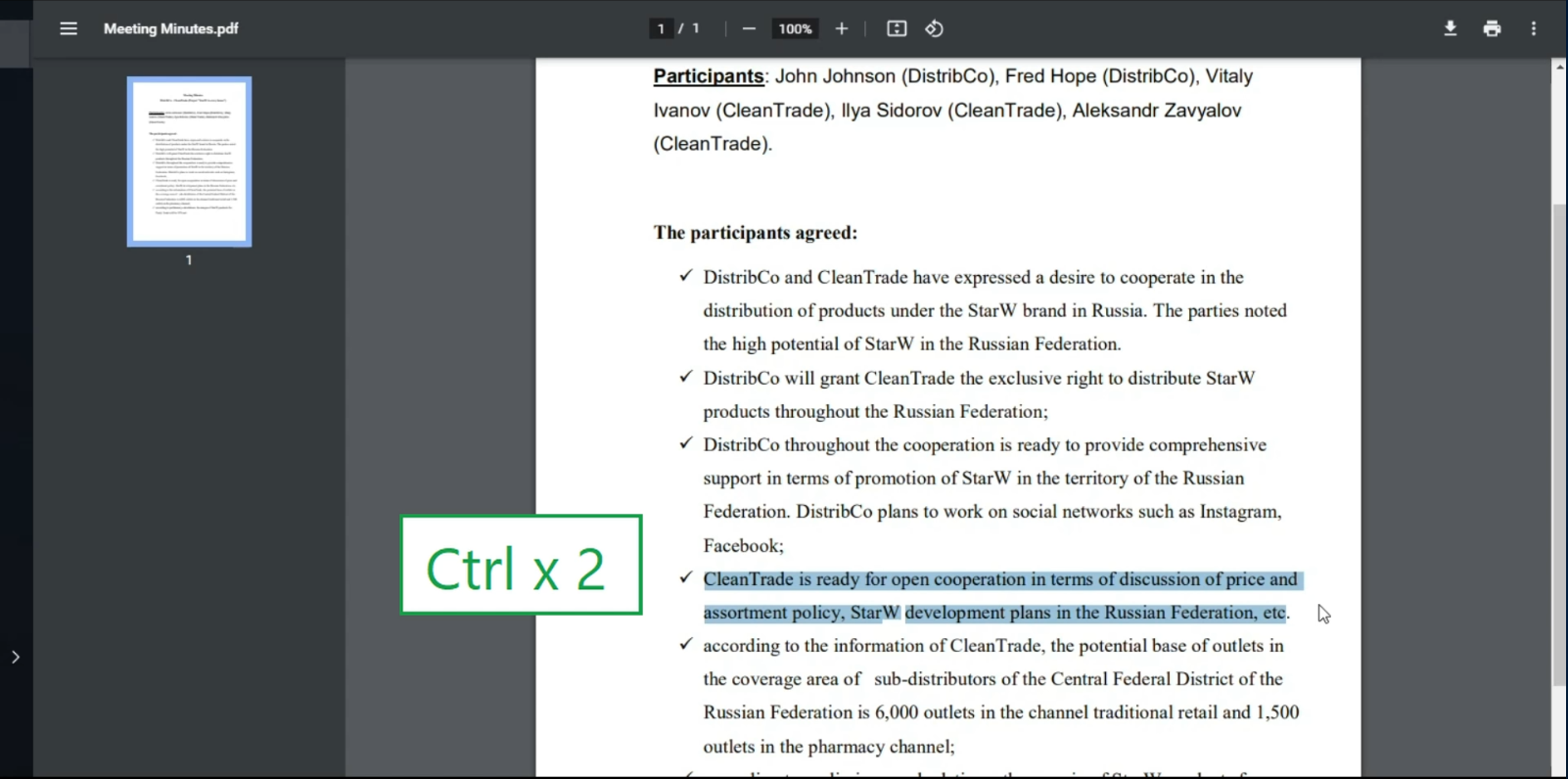1568x779 pixels.
Task: Click the line starting "distribution of products under"
Action: point(994,311)
